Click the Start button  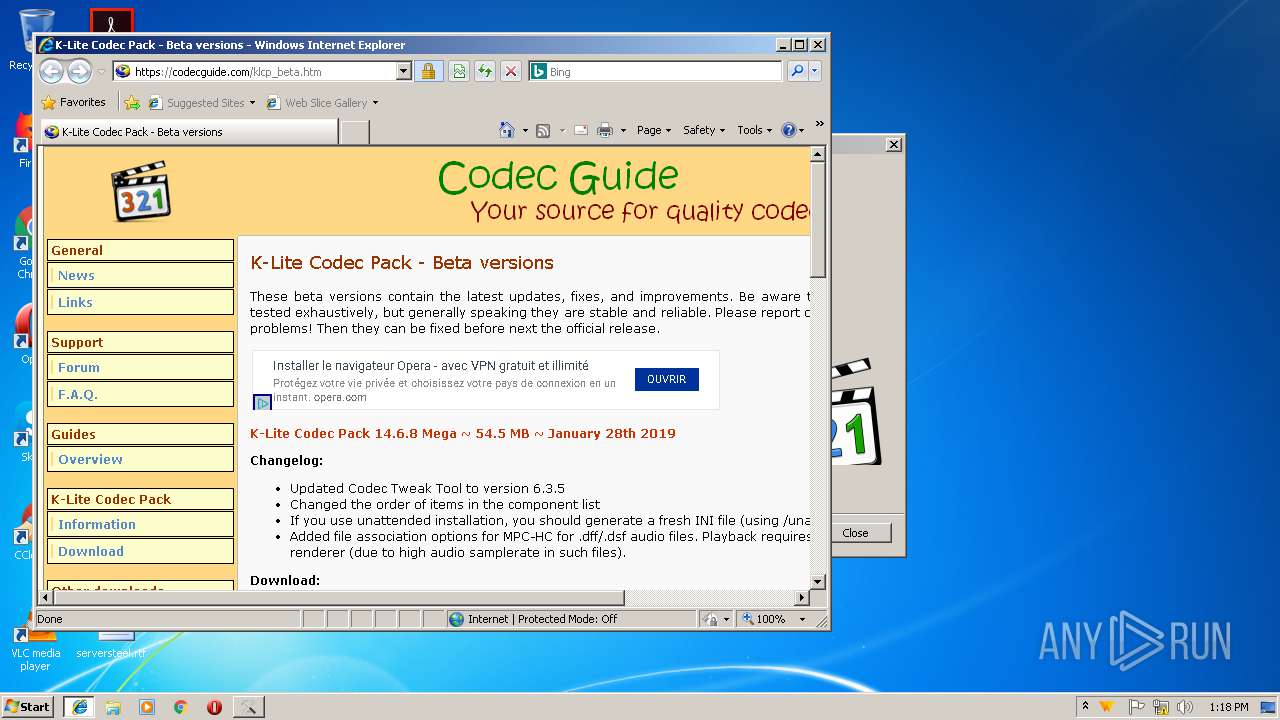(x=28, y=706)
